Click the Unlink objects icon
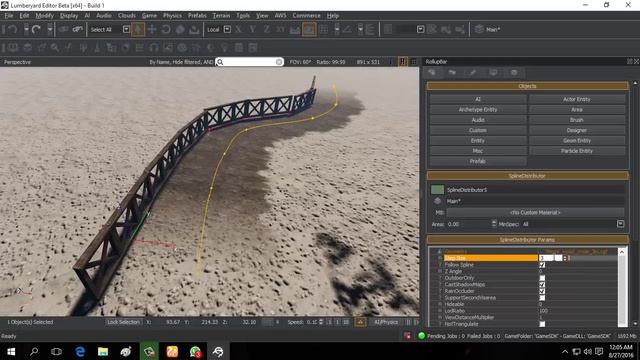 pos(77,29)
